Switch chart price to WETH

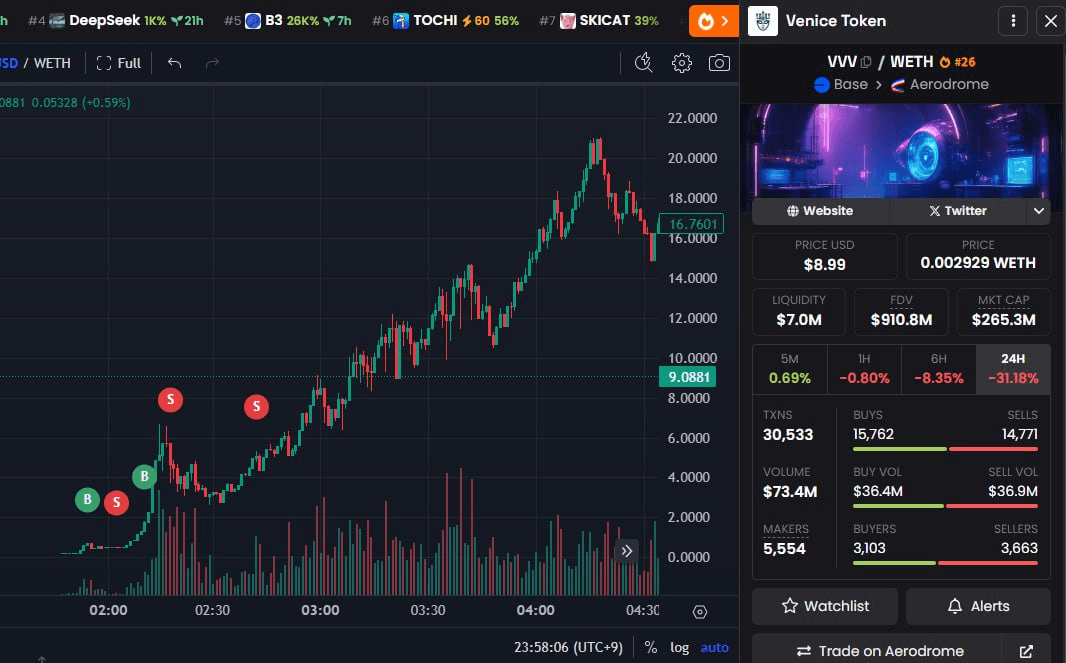point(52,63)
